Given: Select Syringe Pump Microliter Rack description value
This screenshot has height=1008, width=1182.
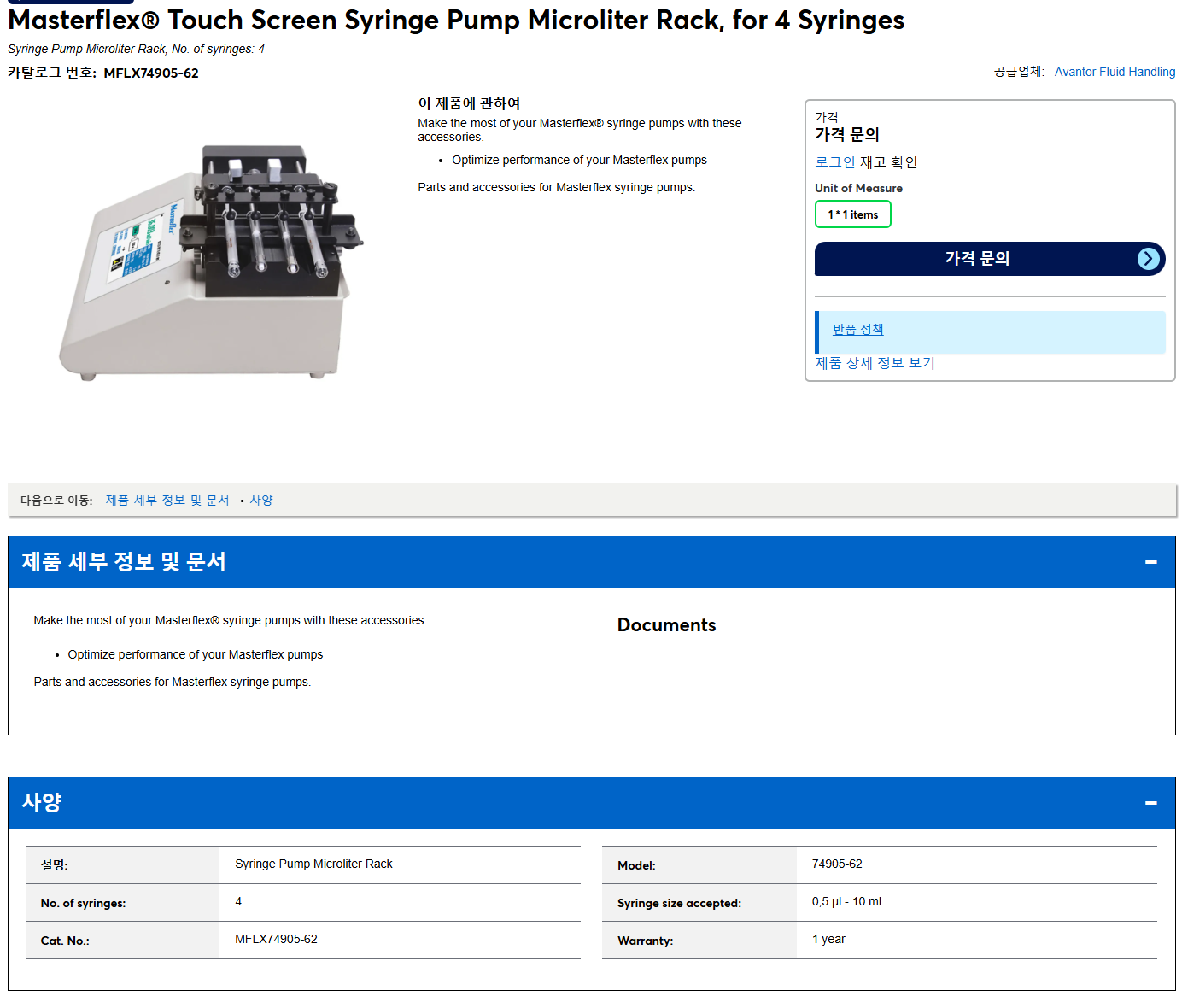Looking at the screenshot, I should click(313, 864).
